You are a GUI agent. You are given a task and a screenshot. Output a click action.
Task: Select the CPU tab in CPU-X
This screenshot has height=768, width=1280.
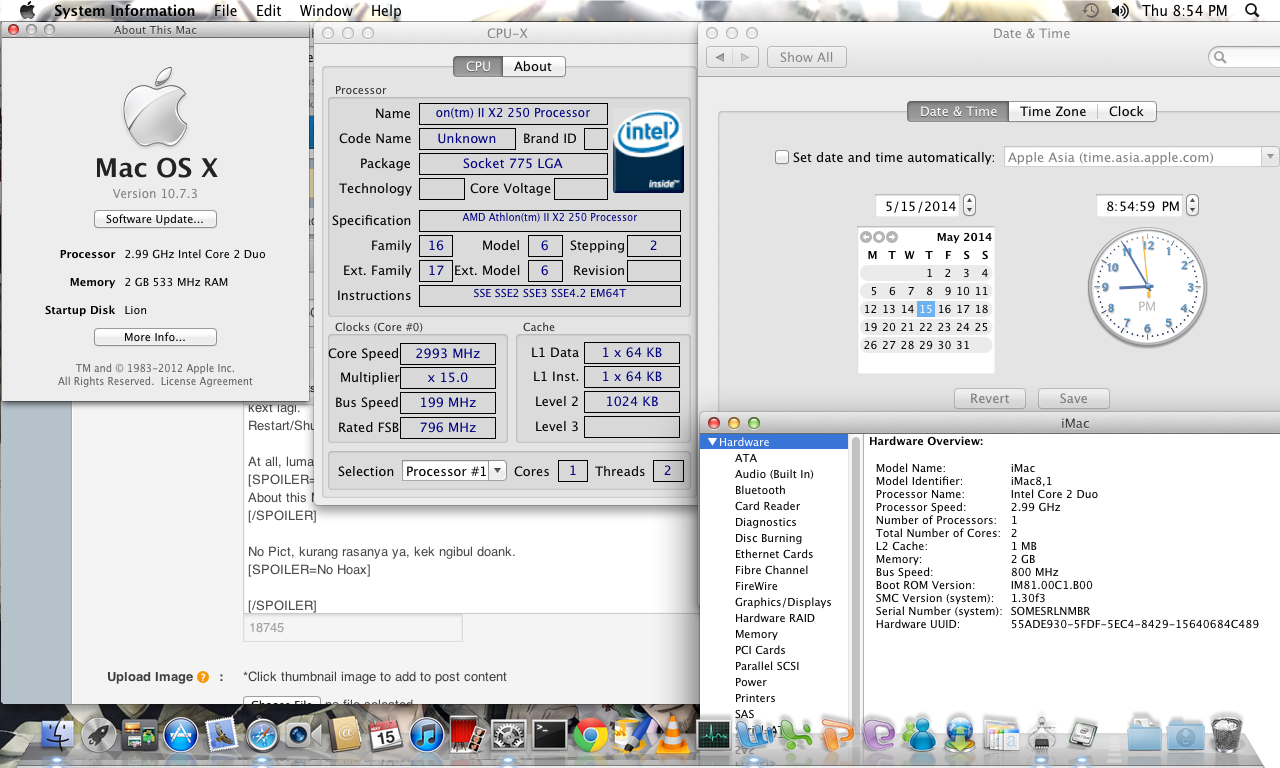coord(478,66)
